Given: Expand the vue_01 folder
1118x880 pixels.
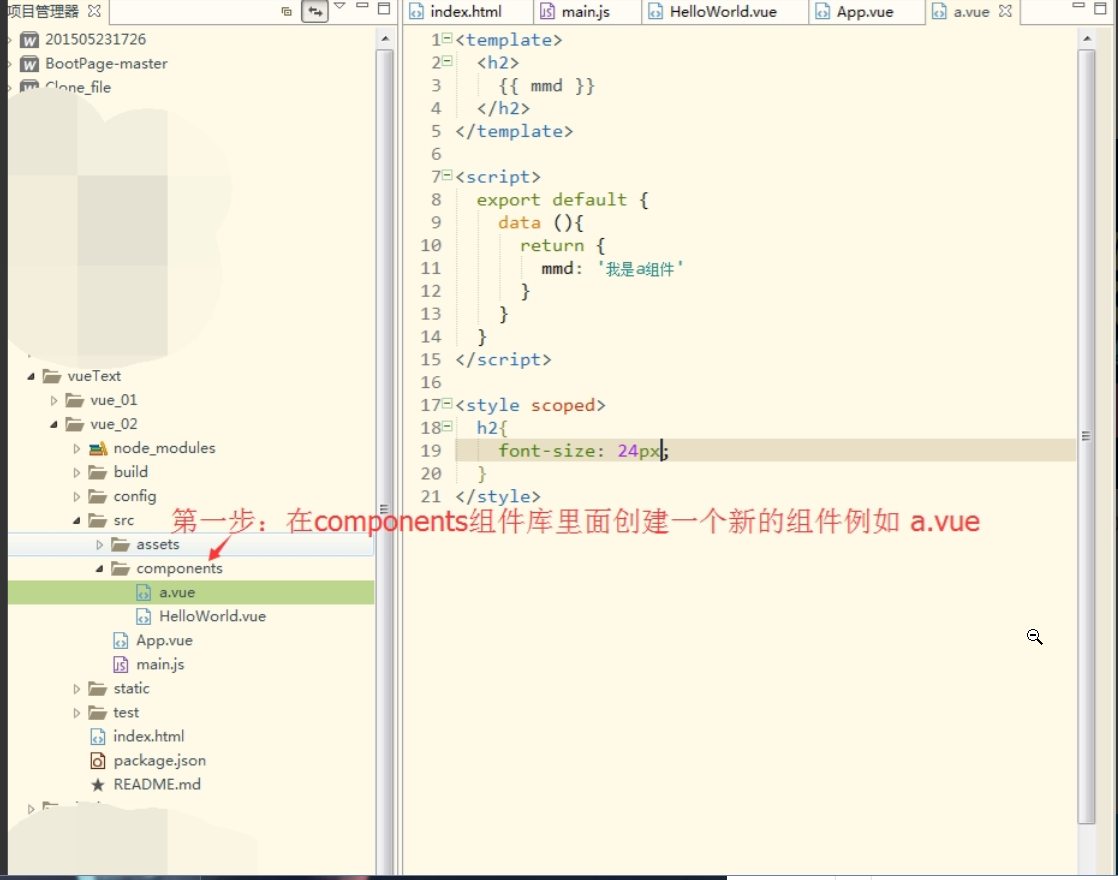Looking at the screenshot, I should [53, 400].
